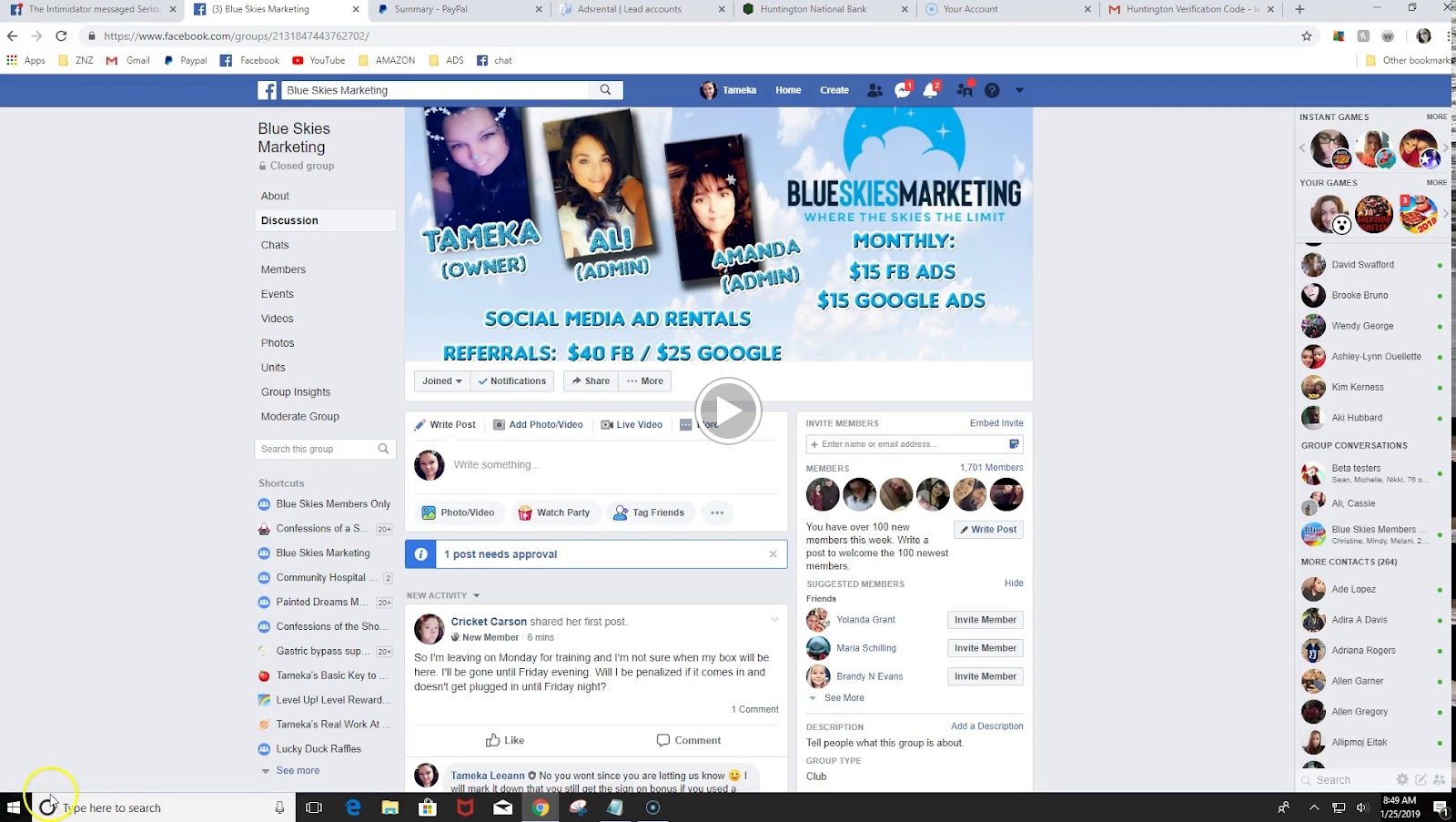
Task: Open the 1 post needs approval link
Action: tap(500, 554)
